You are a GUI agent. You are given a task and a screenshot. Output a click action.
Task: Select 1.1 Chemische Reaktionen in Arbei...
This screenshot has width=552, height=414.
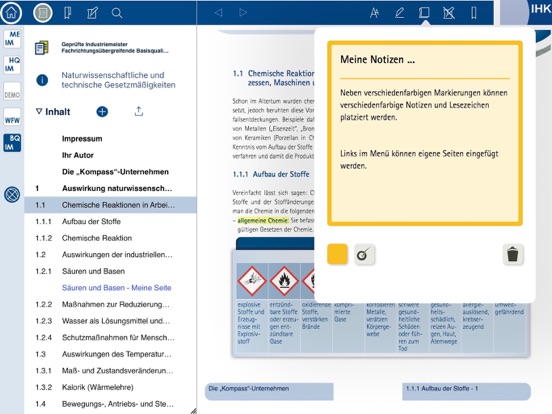click(x=111, y=205)
